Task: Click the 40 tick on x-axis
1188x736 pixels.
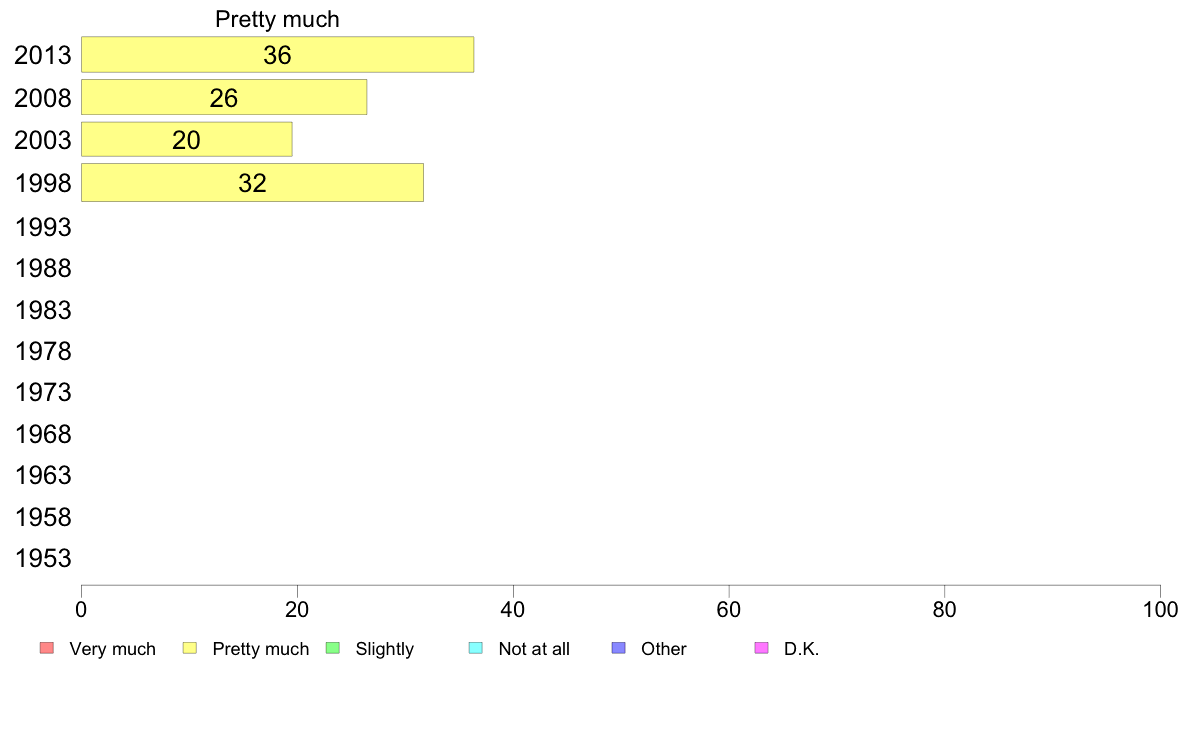Action: pos(513,609)
